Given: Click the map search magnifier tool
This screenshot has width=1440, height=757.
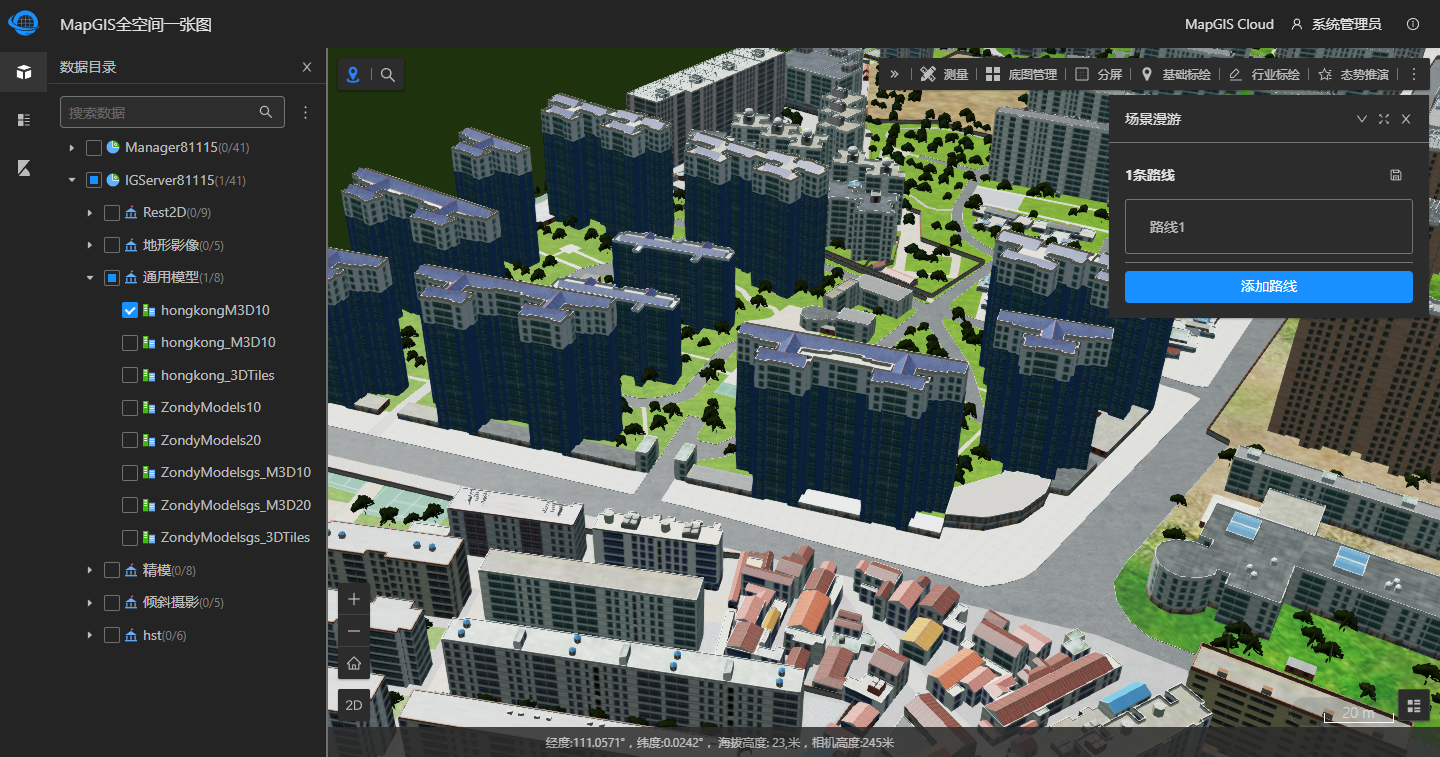Looking at the screenshot, I should 388,74.
